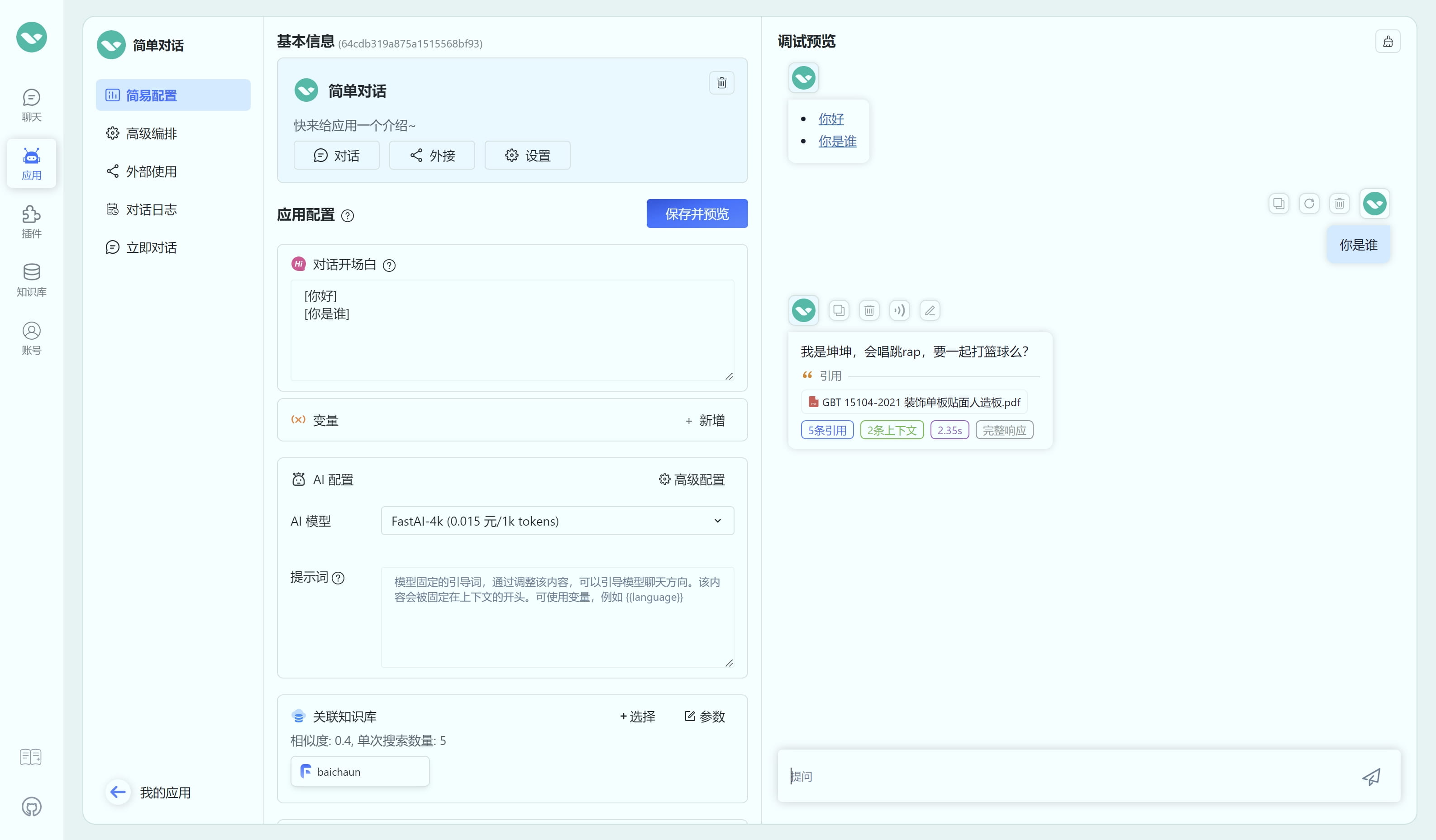Click the 保存并预览 button
This screenshot has height=840, width=1436.
697,214
